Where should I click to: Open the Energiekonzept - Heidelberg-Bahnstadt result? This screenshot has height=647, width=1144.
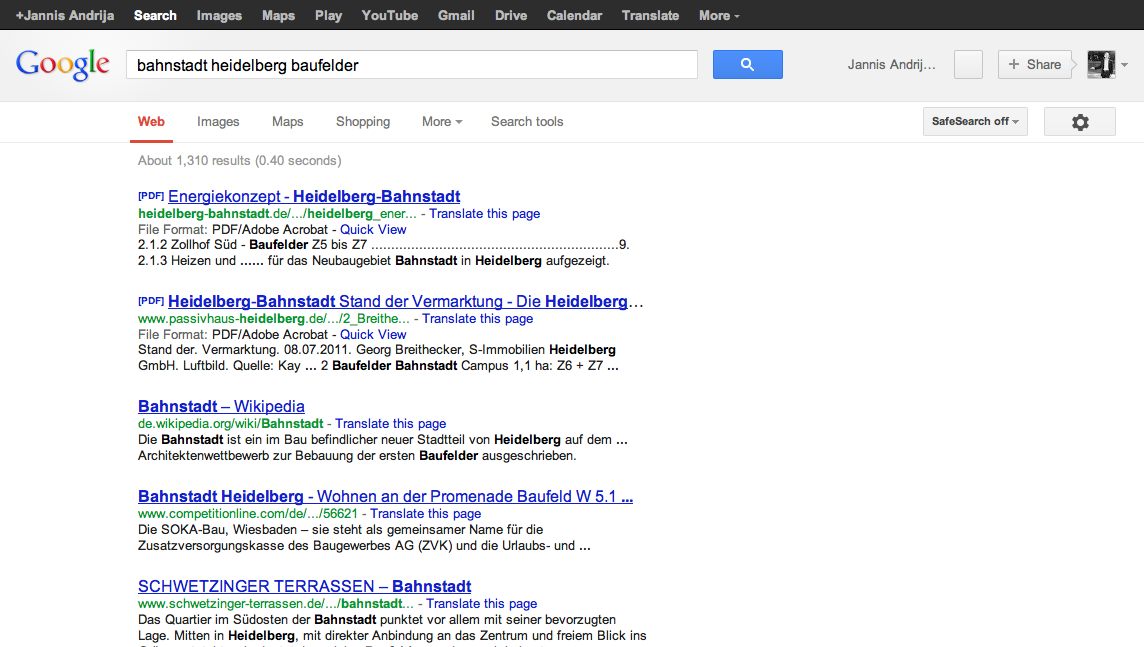[x=314, y=196]
